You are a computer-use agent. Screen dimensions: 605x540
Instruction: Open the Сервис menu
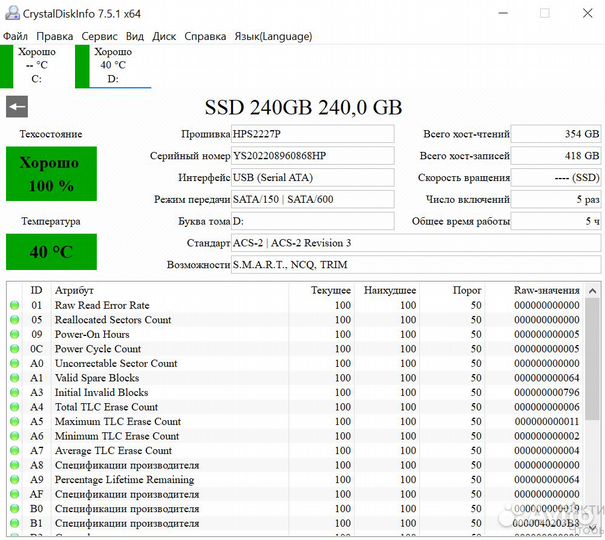click(99, 36)
